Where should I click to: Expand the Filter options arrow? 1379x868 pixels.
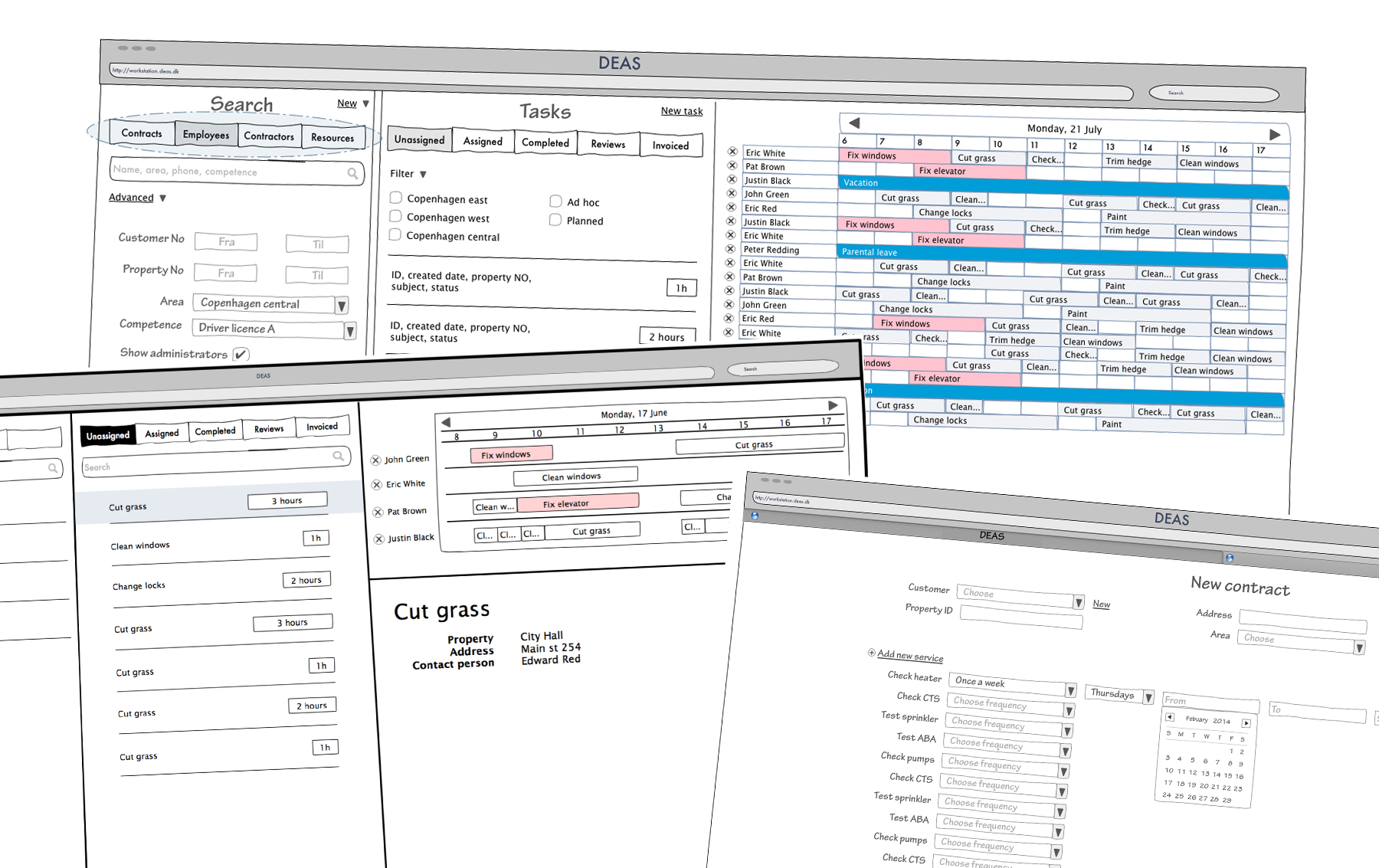(423, 174)
